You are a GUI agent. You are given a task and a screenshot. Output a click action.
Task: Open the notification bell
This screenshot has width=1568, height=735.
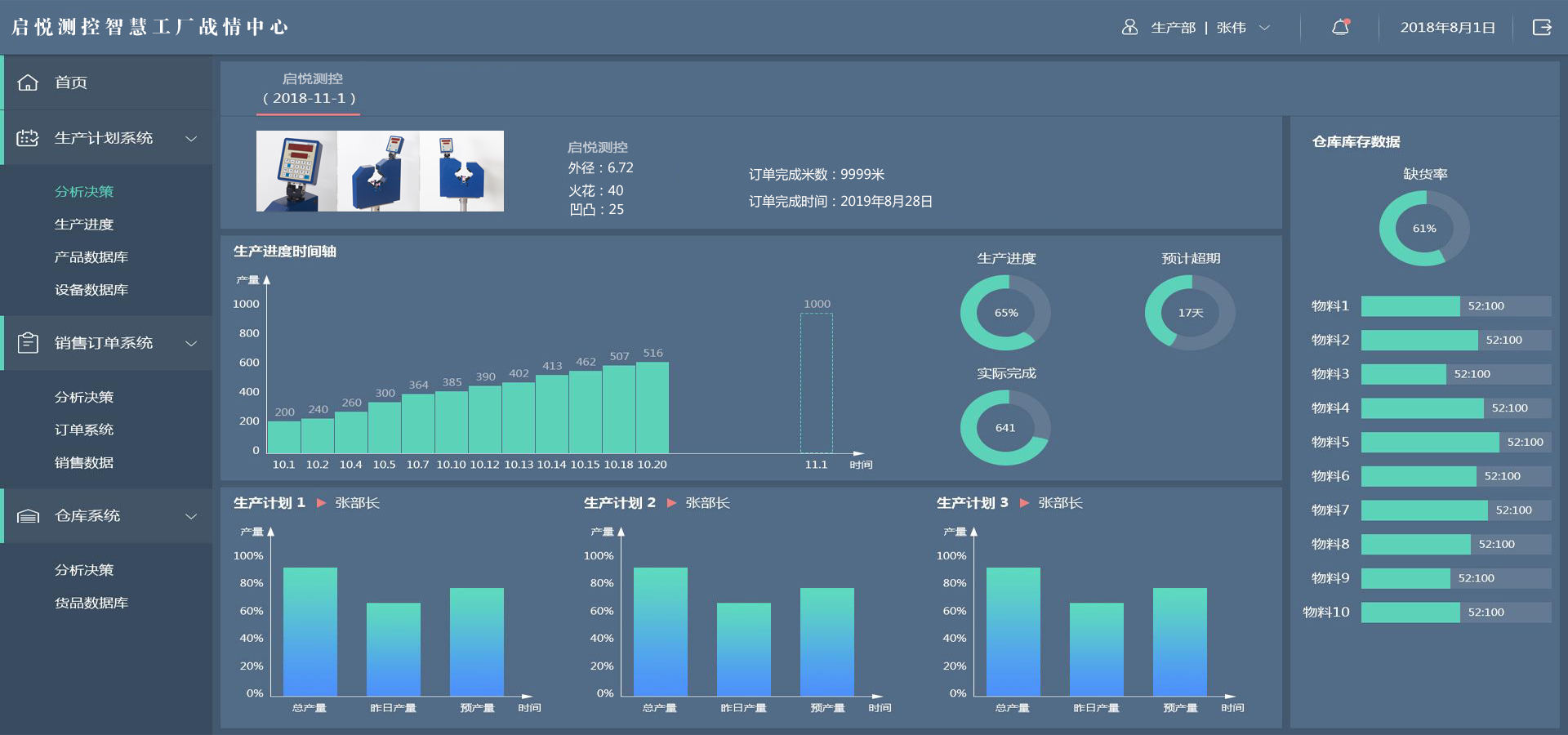click(x=1340, y=28)
